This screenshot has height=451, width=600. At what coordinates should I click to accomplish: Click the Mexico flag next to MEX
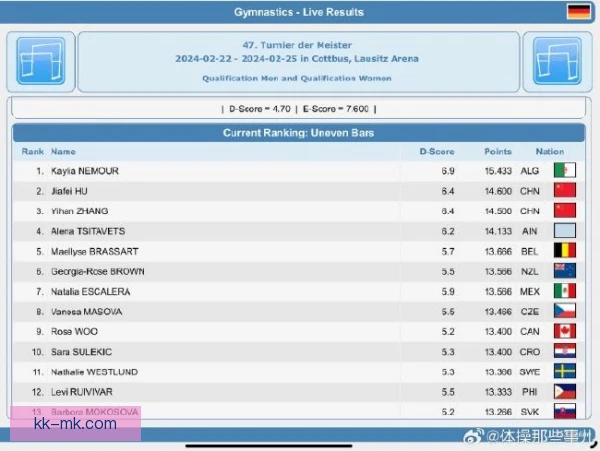tap(565, 291)
